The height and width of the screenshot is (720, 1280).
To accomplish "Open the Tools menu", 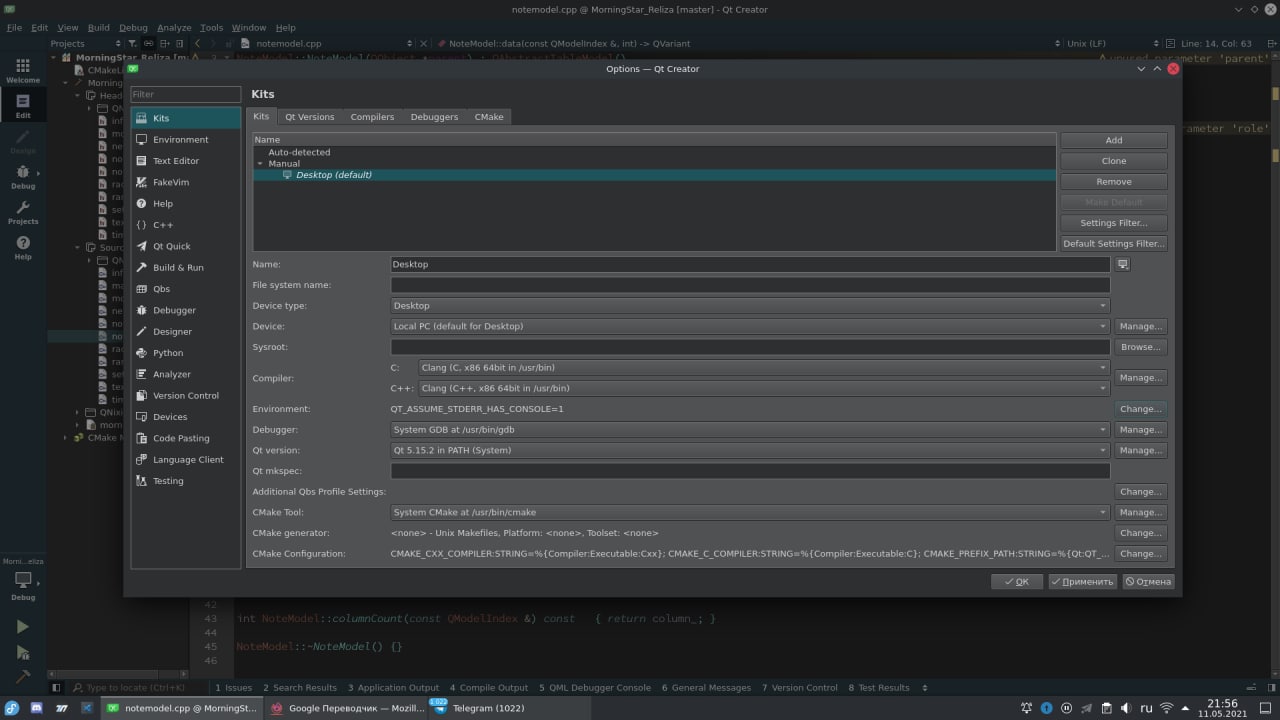I will coord(212,28).
